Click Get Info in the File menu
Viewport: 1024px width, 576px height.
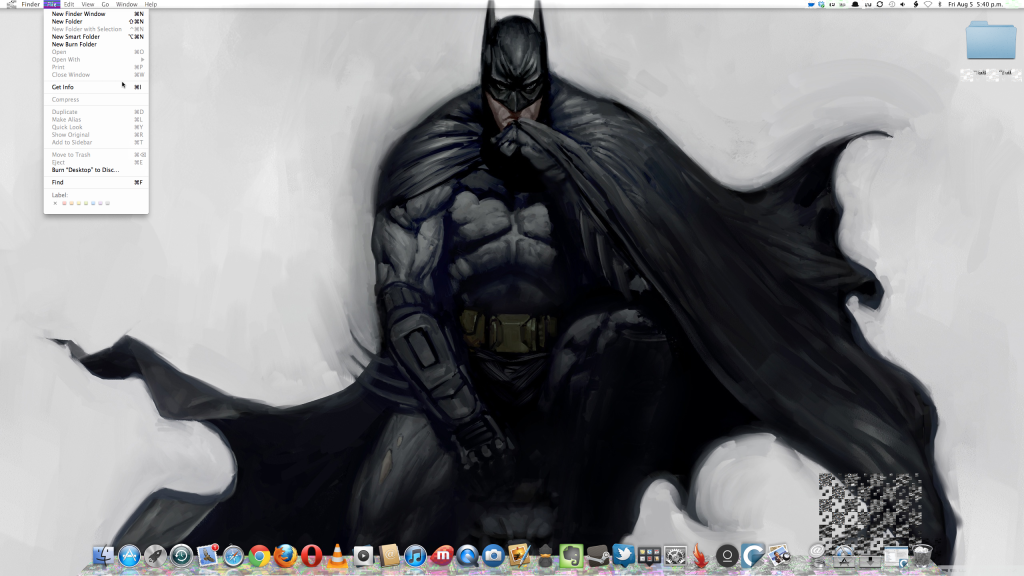pos(63,87)
